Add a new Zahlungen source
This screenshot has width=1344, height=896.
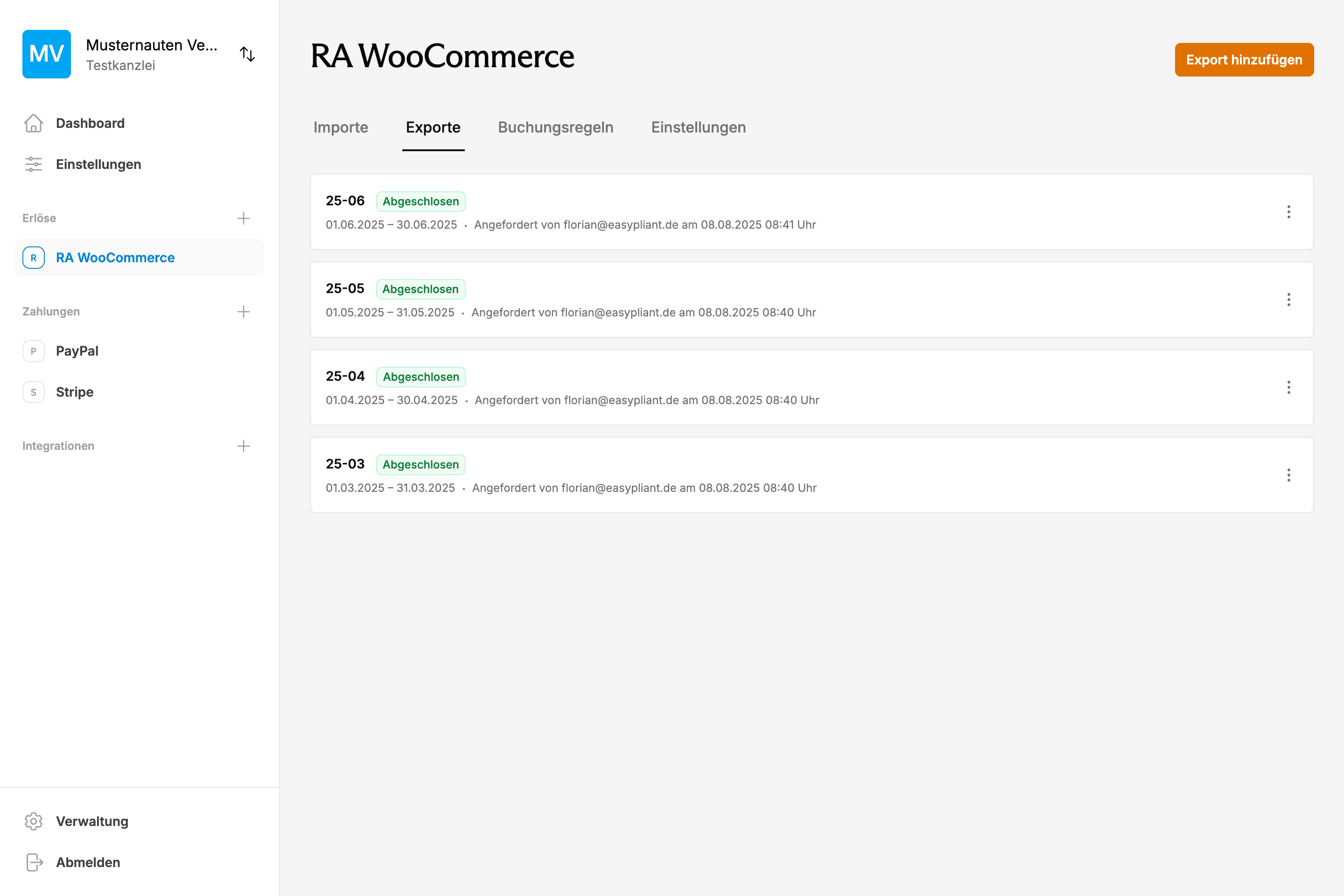coord(244,311)
